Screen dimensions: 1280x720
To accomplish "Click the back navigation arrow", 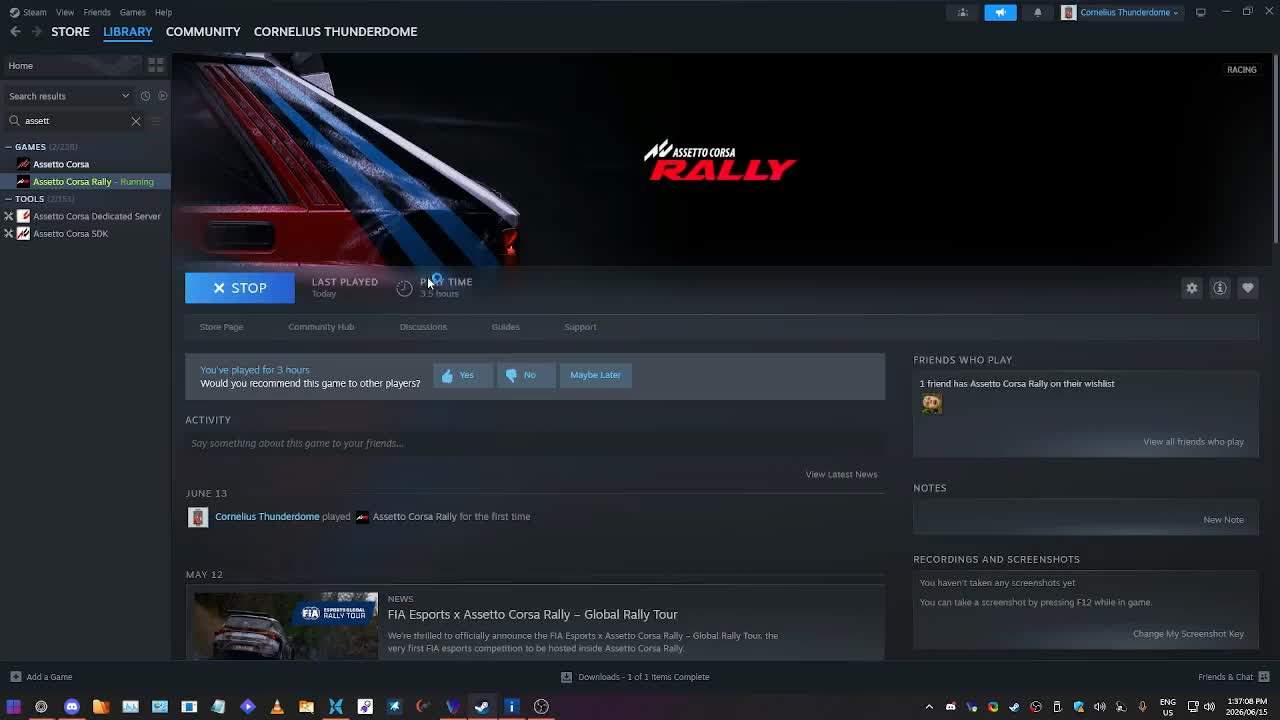I will coord(15,31).
